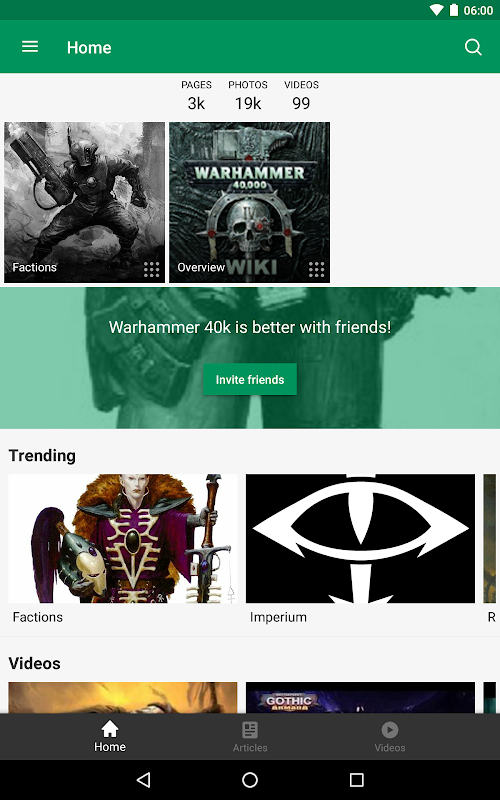The width and height of the screenshot is (500, 800).
Task: Tap Android home circle button
Action: tap(250, 780)
